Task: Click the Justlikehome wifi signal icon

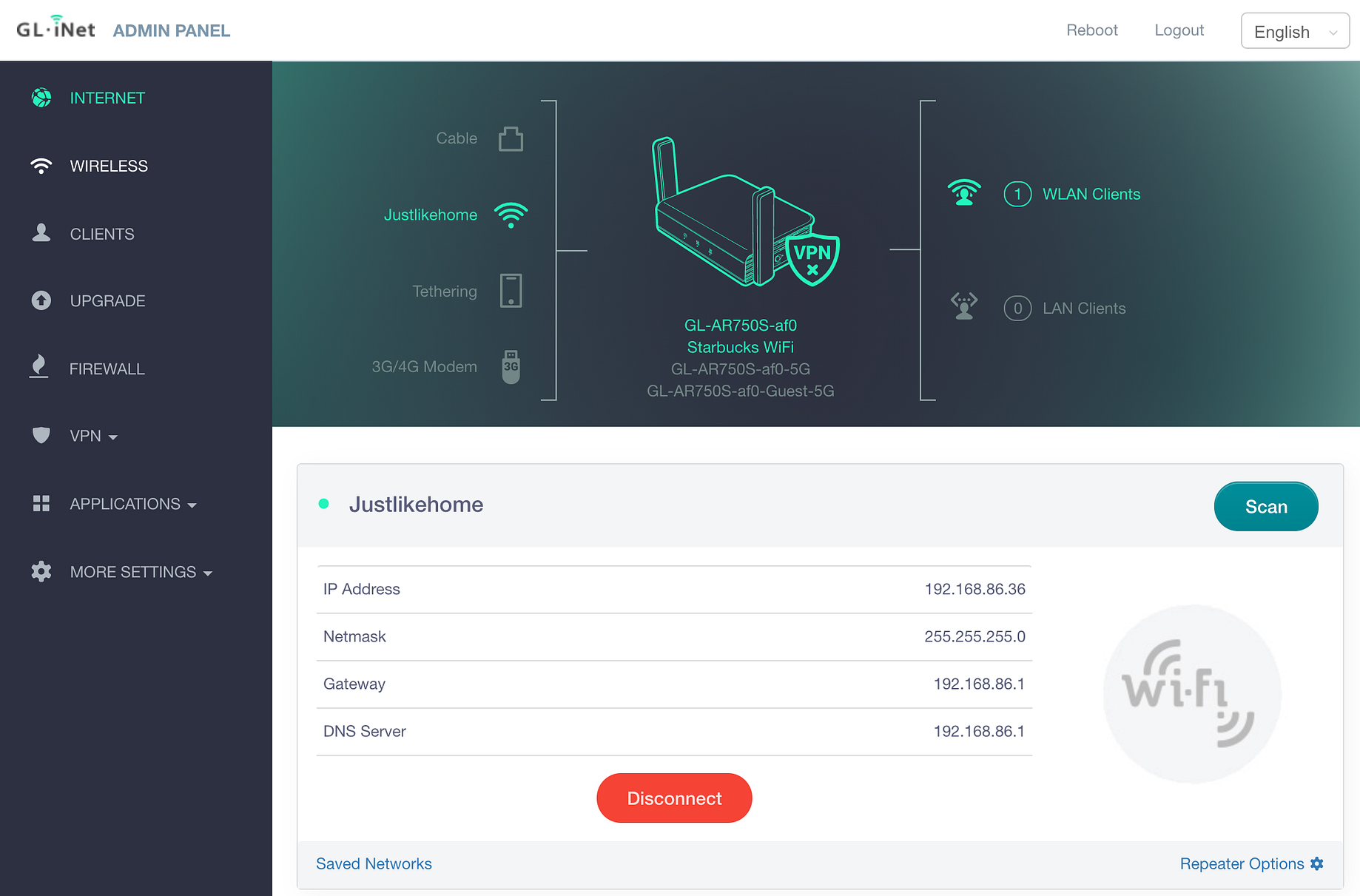Action: pyautogui.click(x=511, y=215)
